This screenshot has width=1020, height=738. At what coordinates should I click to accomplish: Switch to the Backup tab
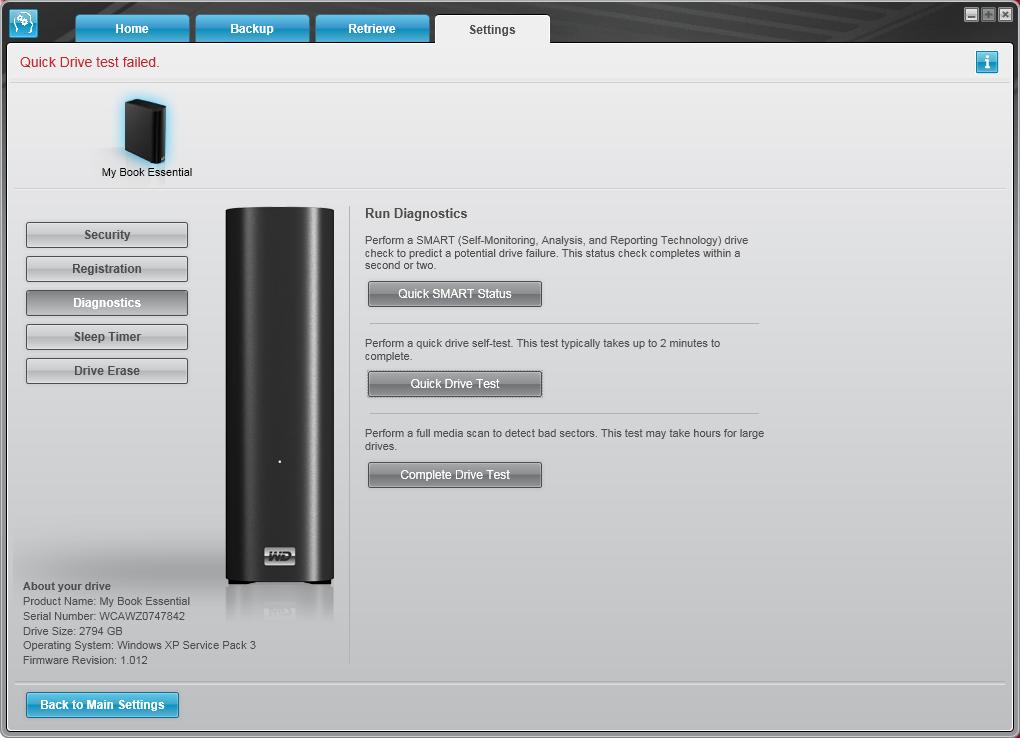point(252,29)
